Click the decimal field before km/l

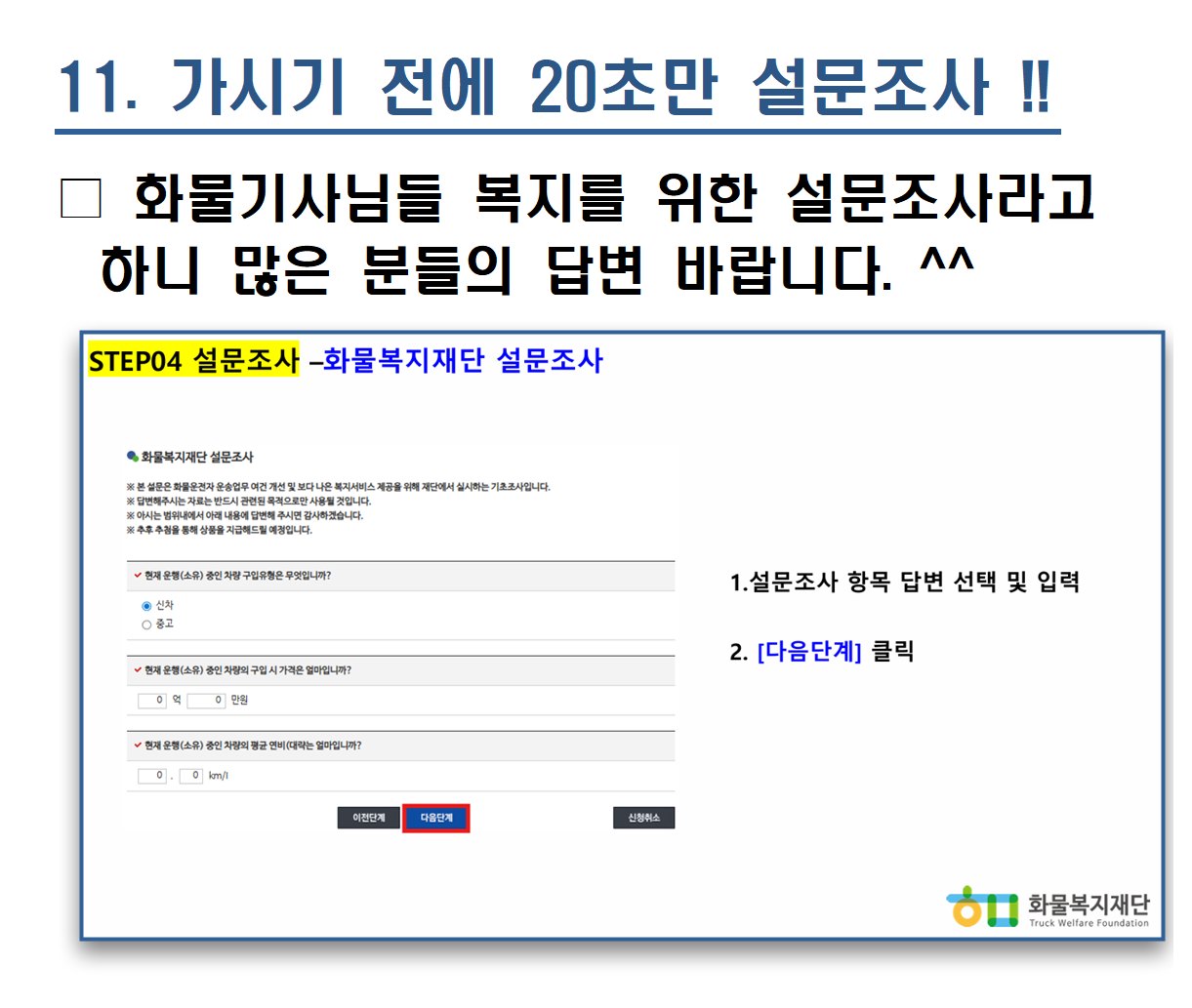coord(190,776)
